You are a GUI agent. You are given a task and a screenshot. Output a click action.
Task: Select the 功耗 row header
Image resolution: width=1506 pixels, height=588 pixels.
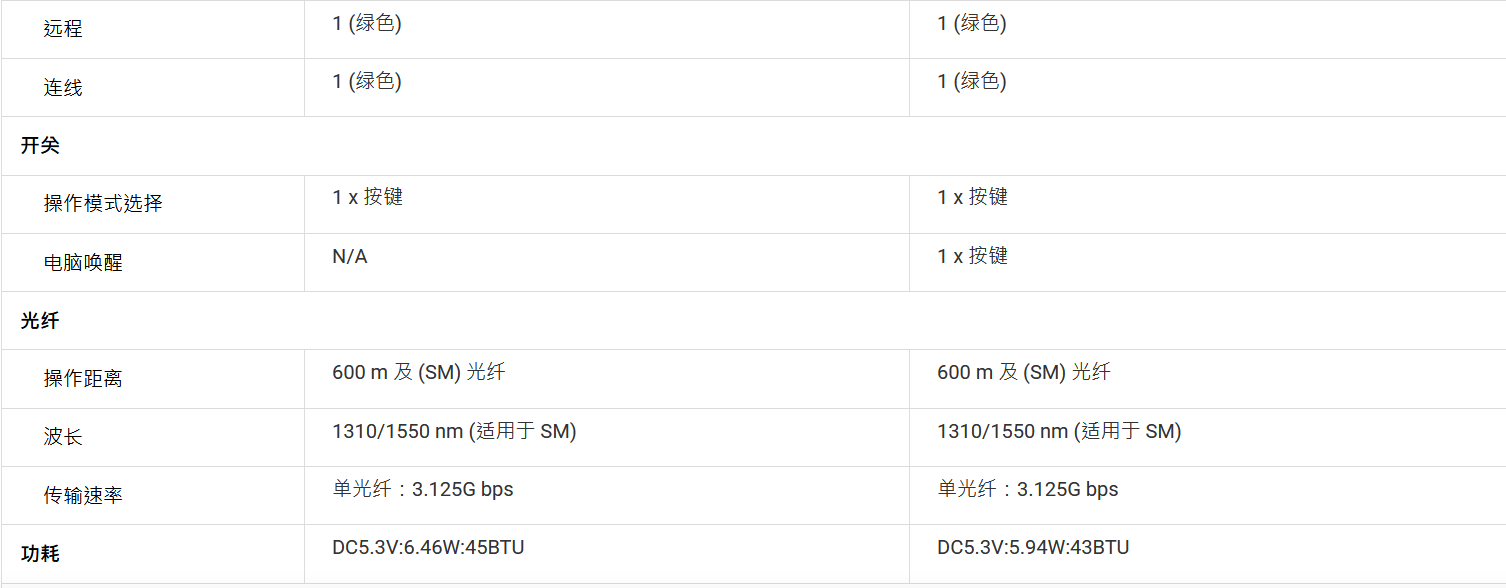(x=40, y=553)
